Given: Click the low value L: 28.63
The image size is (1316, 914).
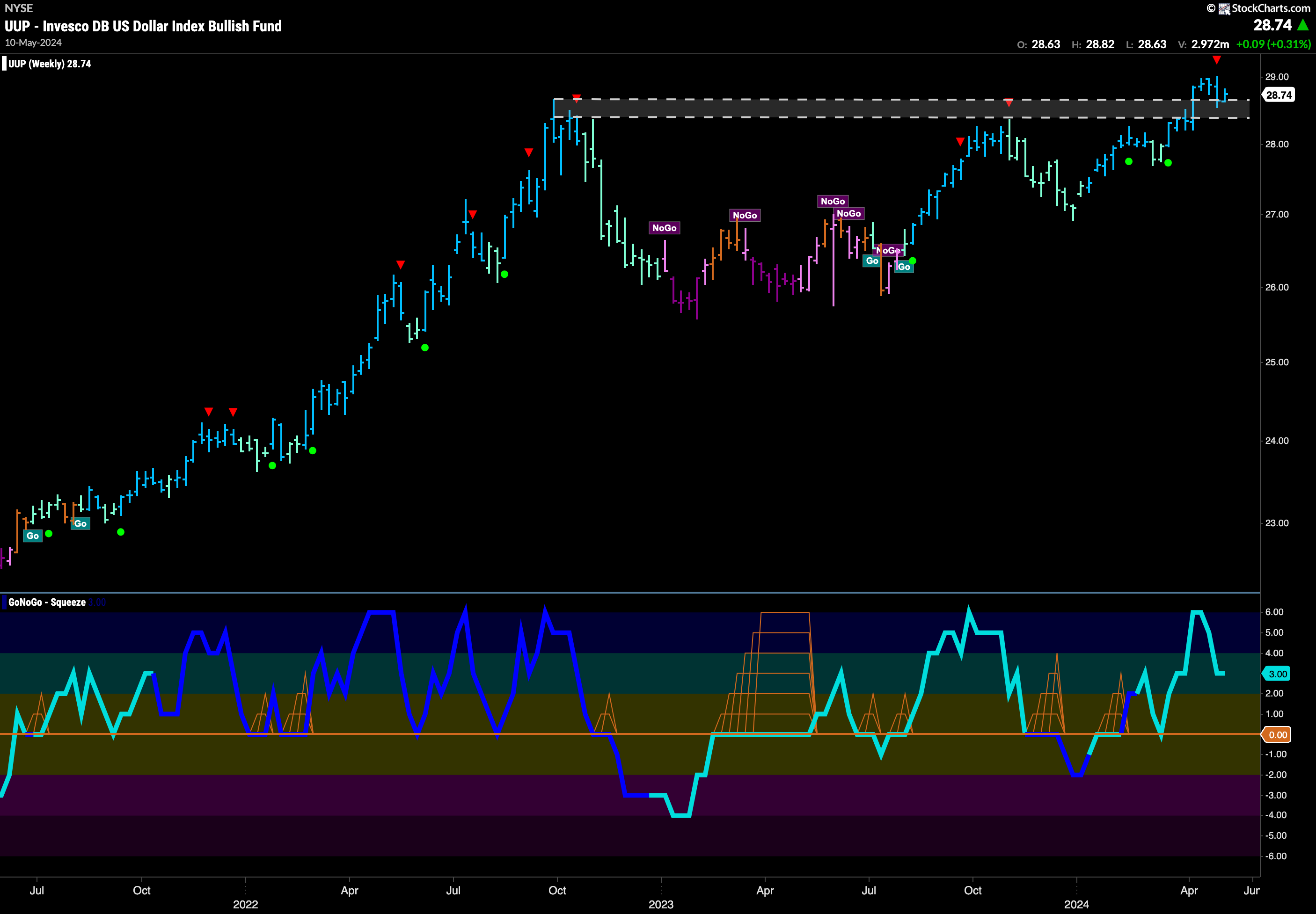Looking at the screenshot, I should pyautogui.click(x=1146, y=44).
